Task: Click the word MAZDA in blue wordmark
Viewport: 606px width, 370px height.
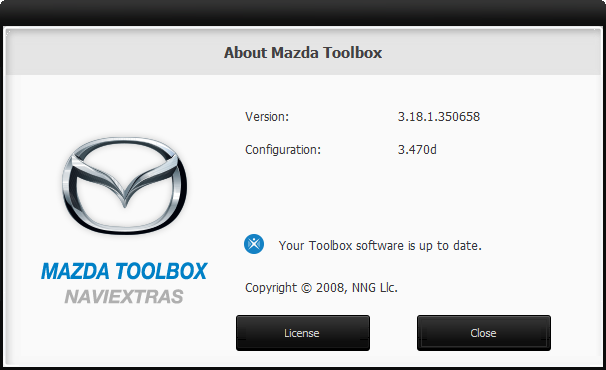Action: click(75, 271)
